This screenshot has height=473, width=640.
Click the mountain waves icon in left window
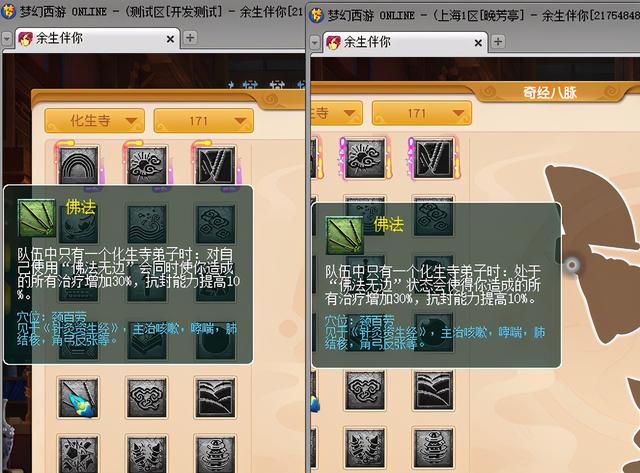pyautogui.click(x=215, y=397)
